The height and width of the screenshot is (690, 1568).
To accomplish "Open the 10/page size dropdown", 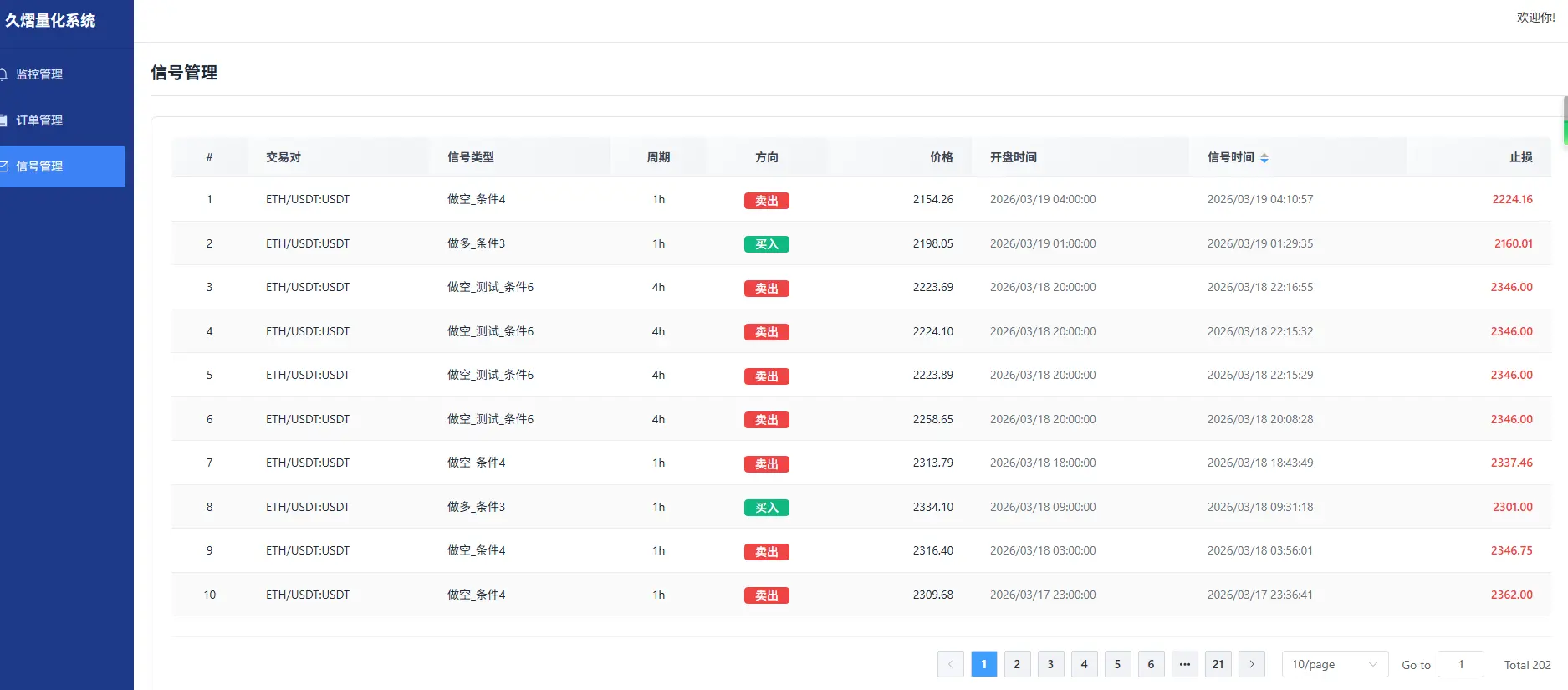I will point(1334,664).
